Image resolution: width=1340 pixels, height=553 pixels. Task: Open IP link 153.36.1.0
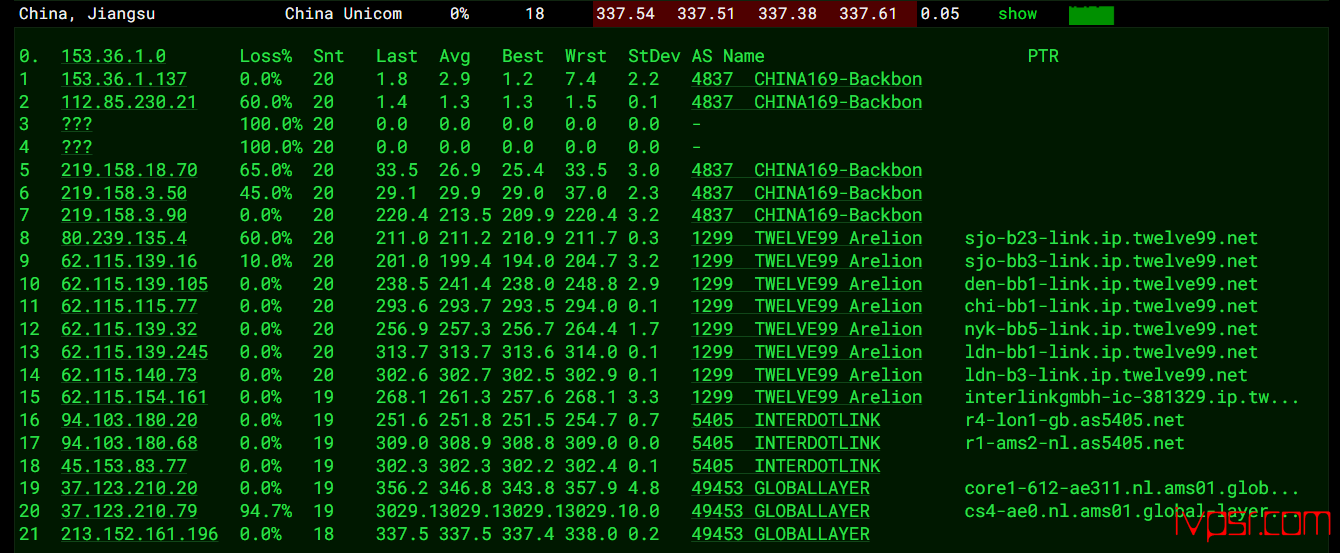coord(113,57)
